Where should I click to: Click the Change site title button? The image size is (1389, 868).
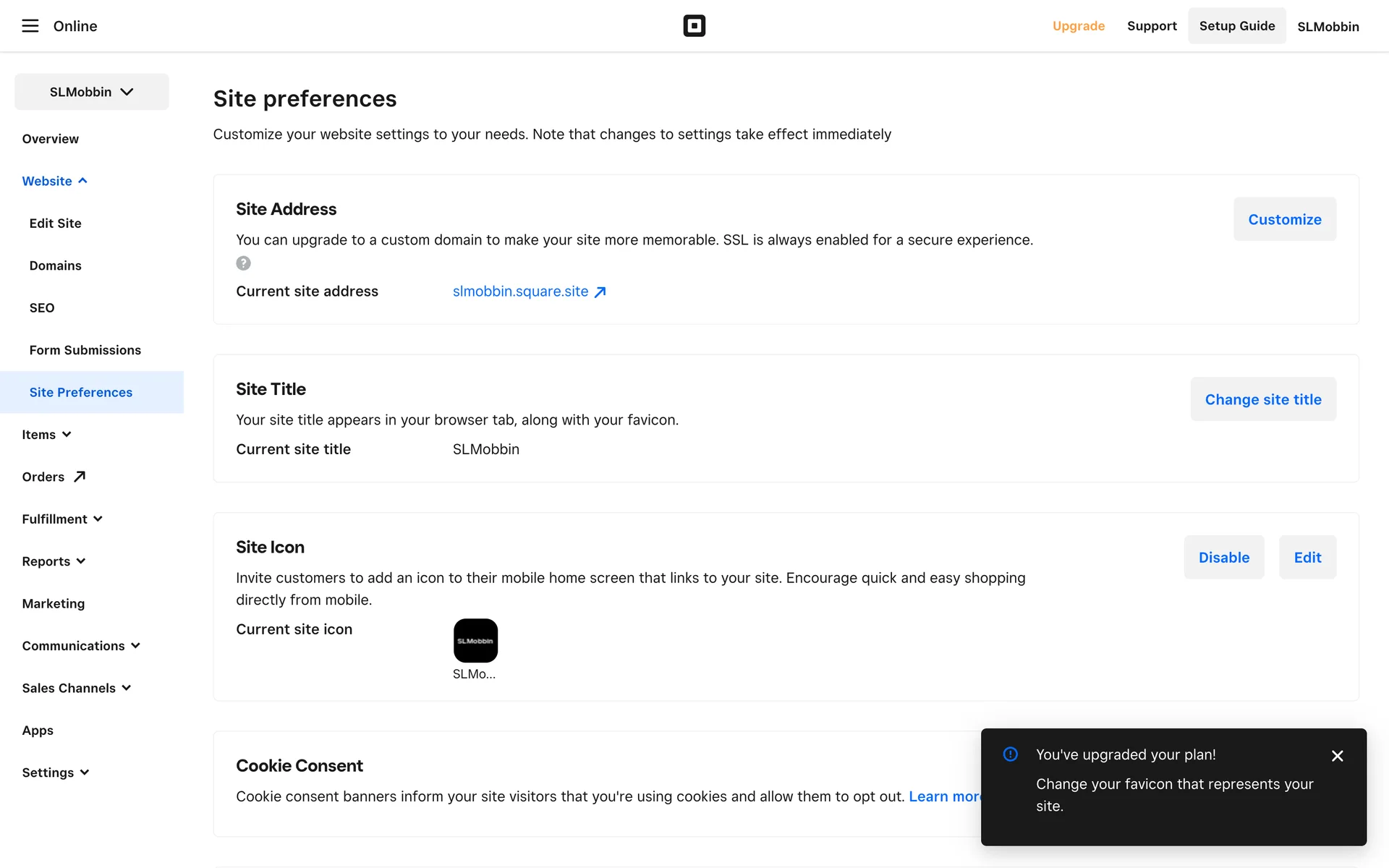point(1262,399)
